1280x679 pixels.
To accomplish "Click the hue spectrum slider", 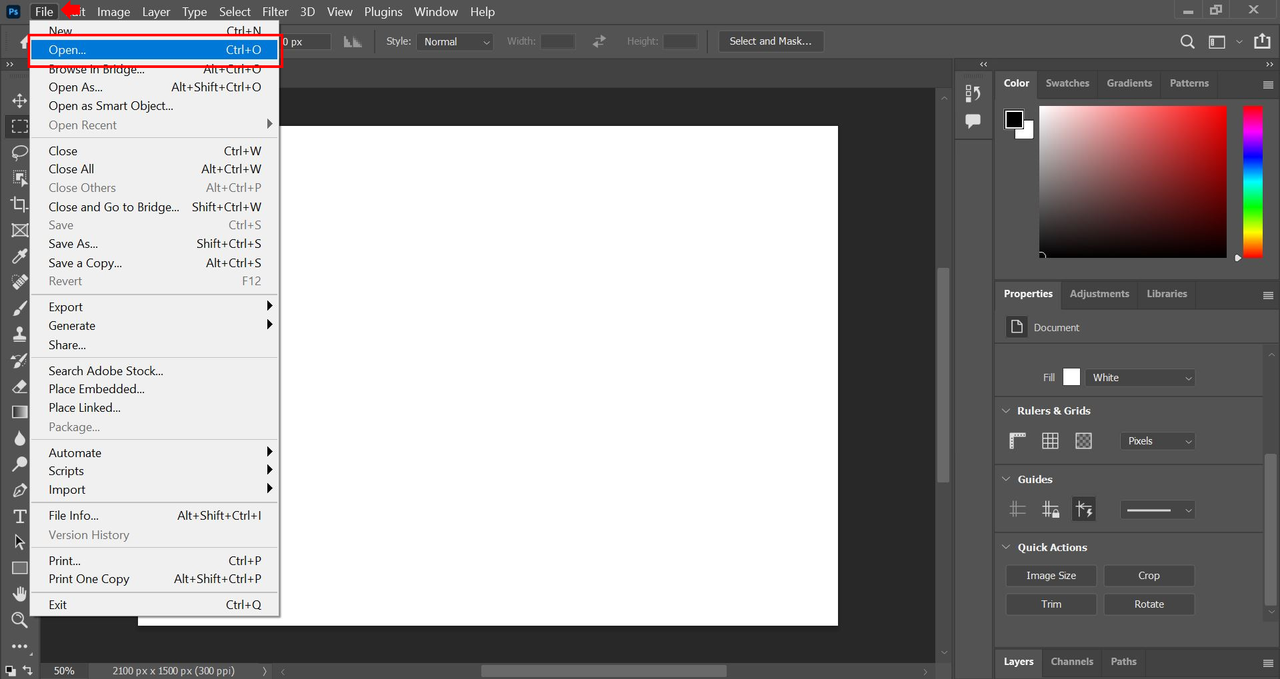I will pyautogui.click(x=1252, y=182).
